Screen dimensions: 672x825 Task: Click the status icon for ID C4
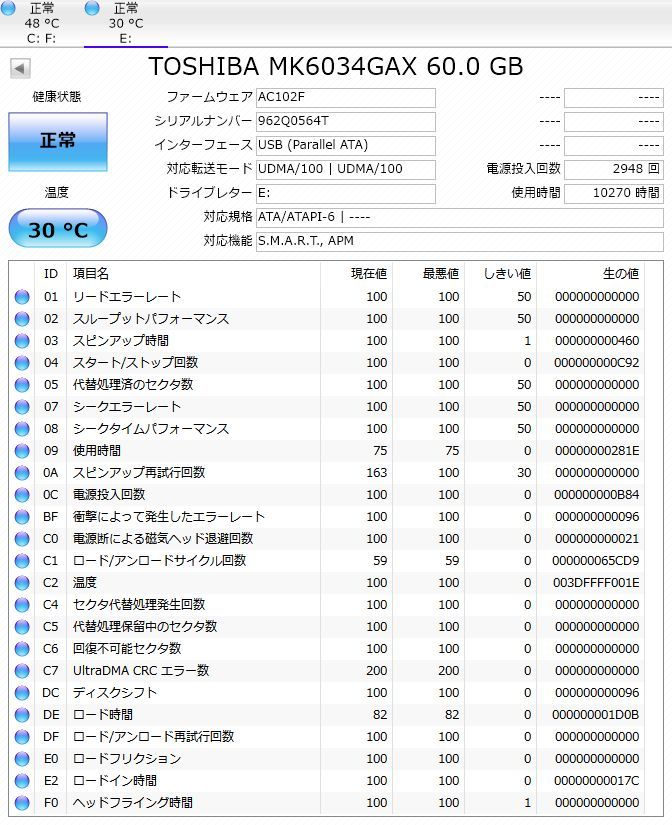click(x=22, y=605)
